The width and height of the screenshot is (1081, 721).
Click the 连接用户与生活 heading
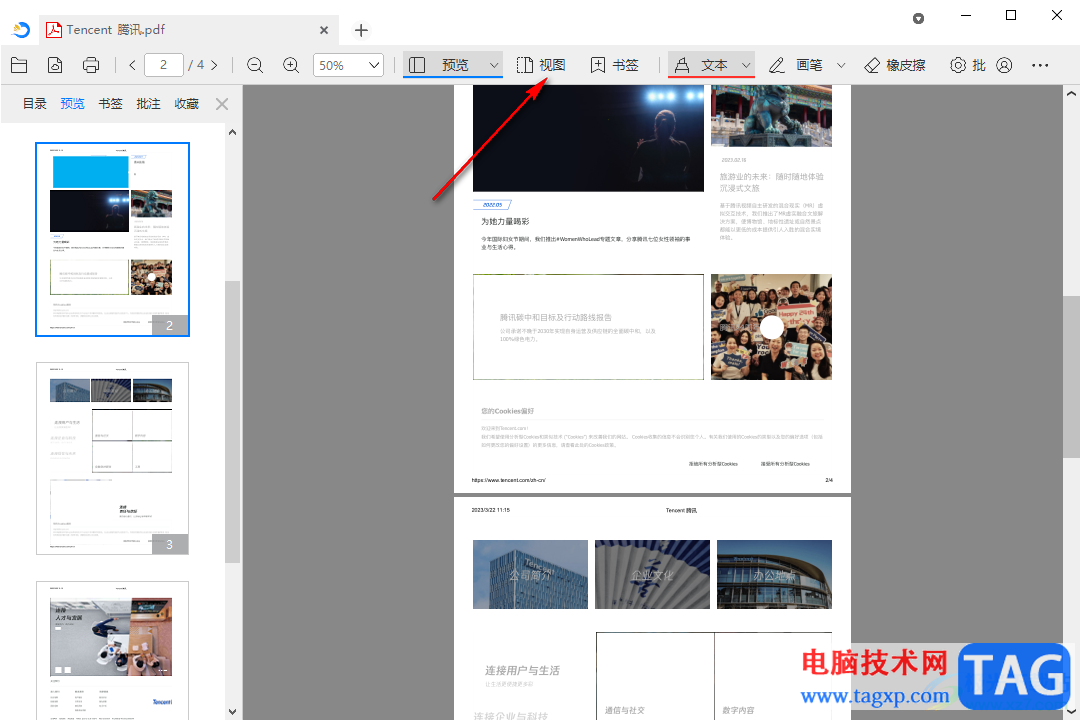[x=523, y=670]
